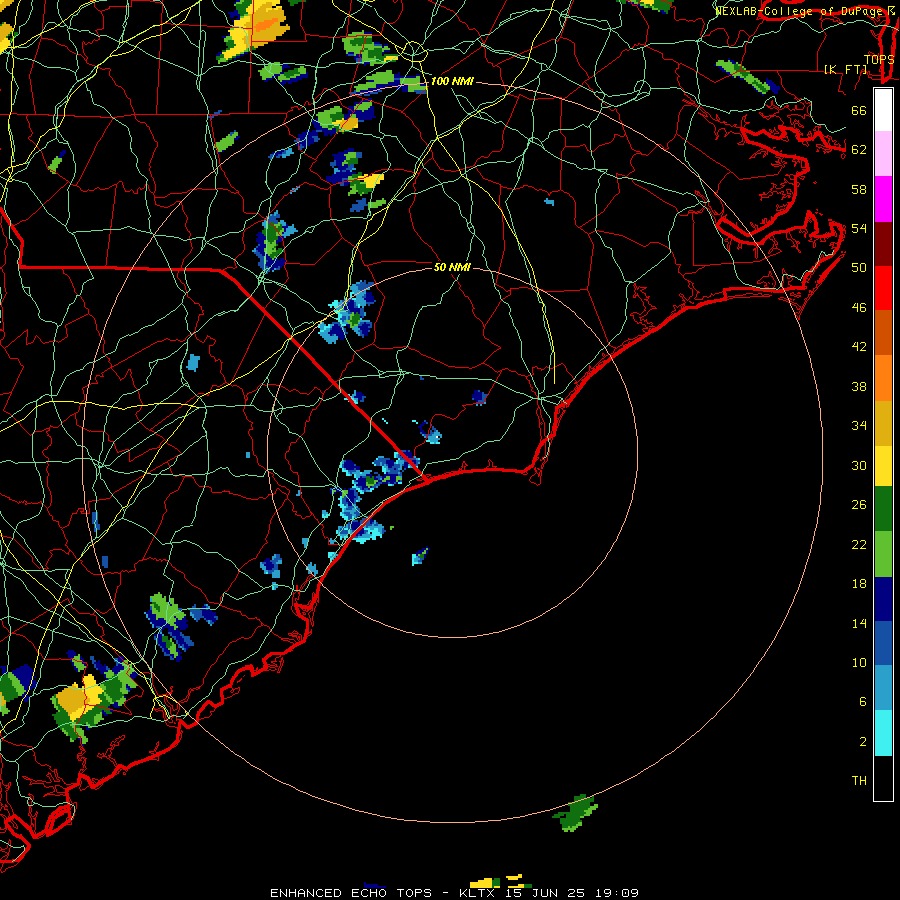Pick the burnt orange legend swatch above 42
The height and width of the screenshot is (900, 900).
pyautogui.click(x=883, y=332)
